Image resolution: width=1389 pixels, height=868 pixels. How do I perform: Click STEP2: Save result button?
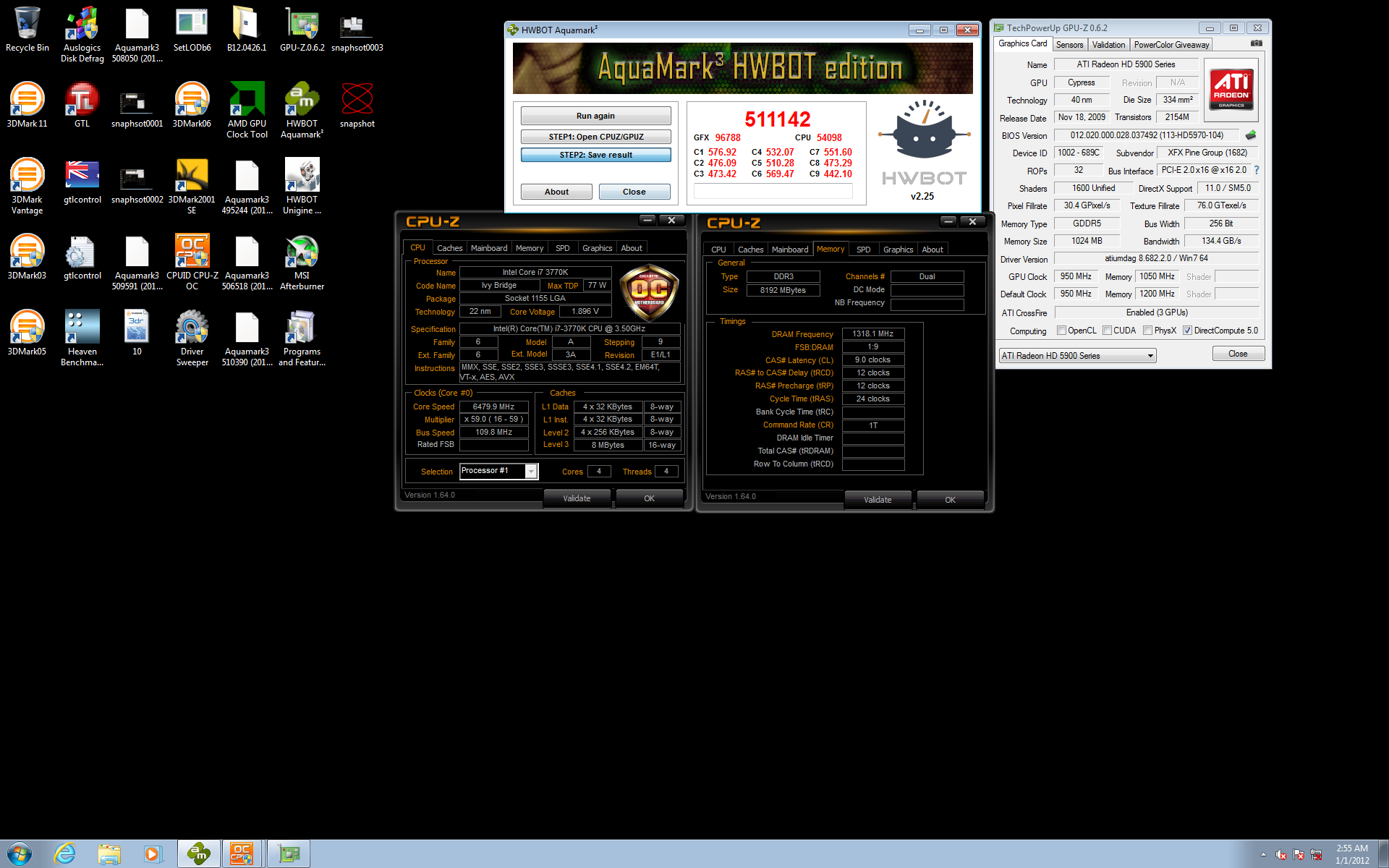tap(595, 155)
